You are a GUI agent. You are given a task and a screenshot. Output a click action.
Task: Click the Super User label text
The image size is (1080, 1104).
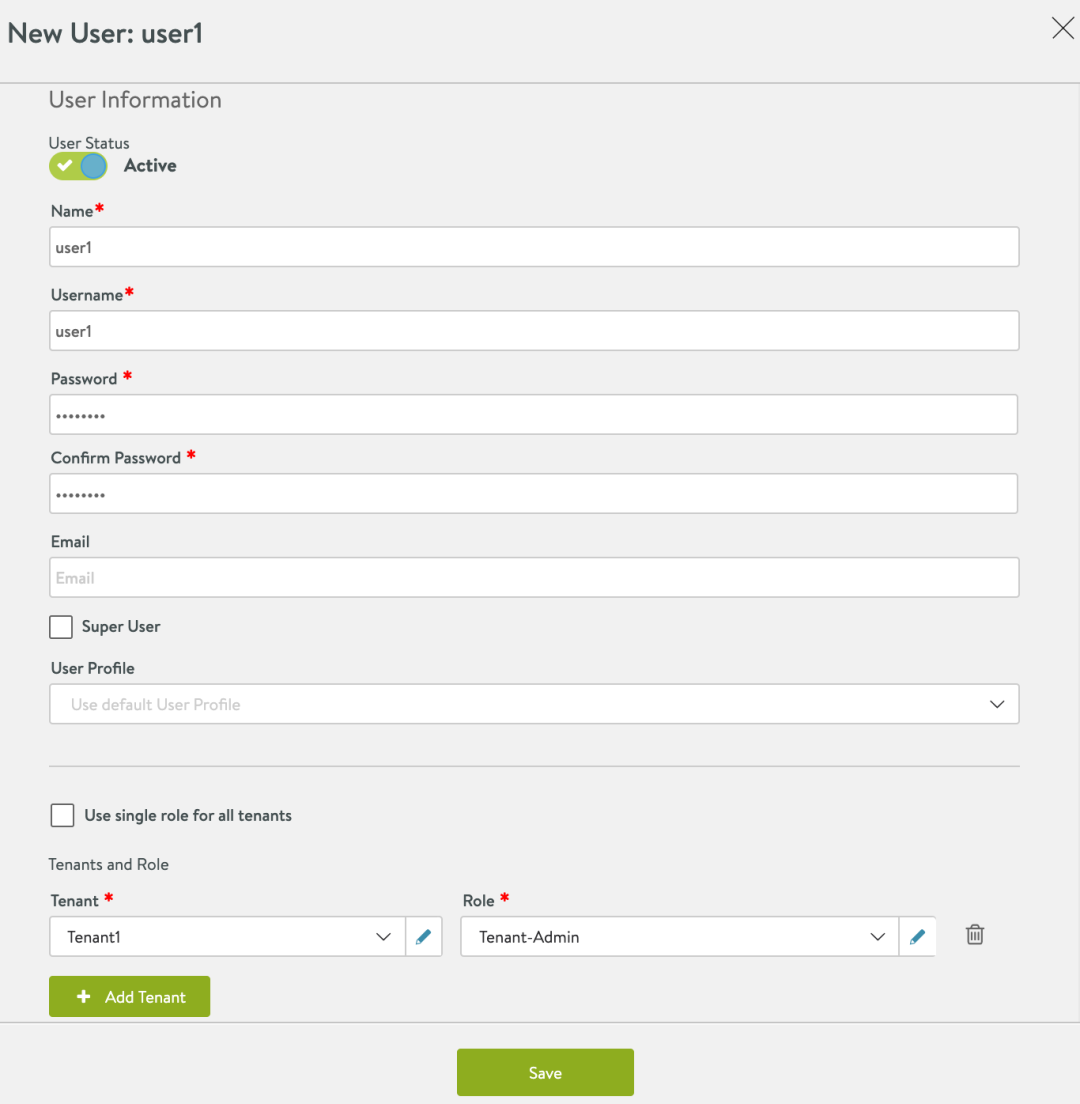(x=121, y=627)
